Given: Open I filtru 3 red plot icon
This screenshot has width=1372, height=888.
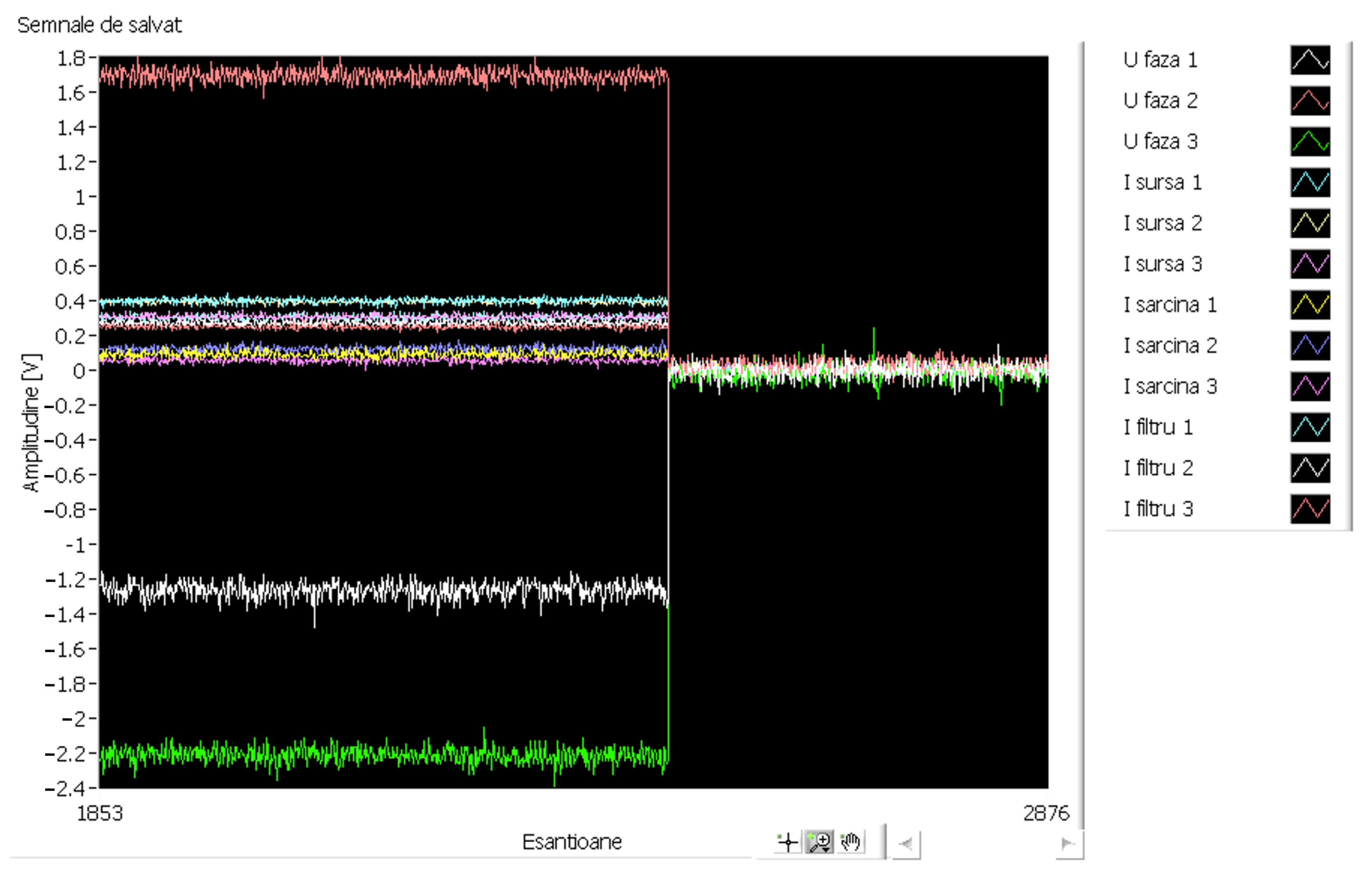Looking at the screenshot, I should [x=1310, y=509].
